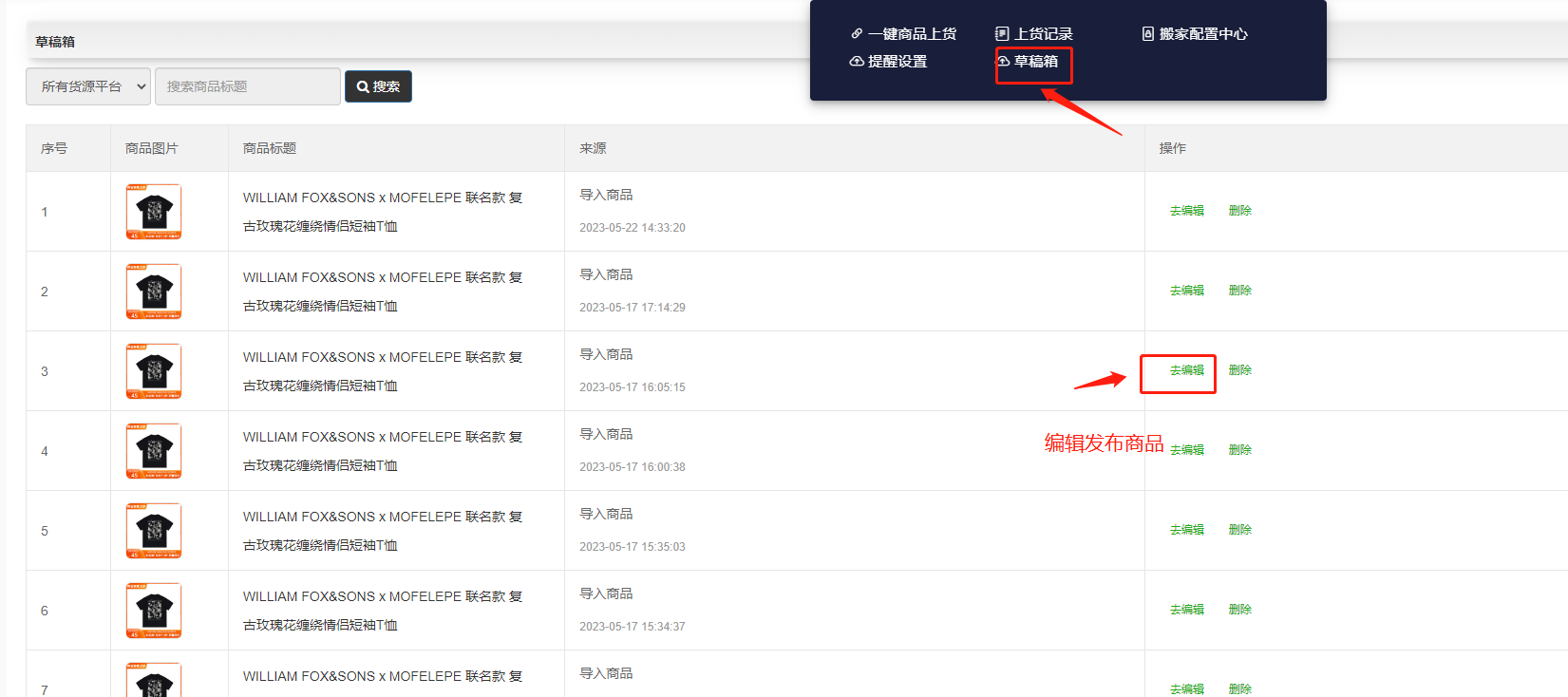Click 去编辑 for row 1
The image size is (1568, 697).
(x=1186, y=211)
